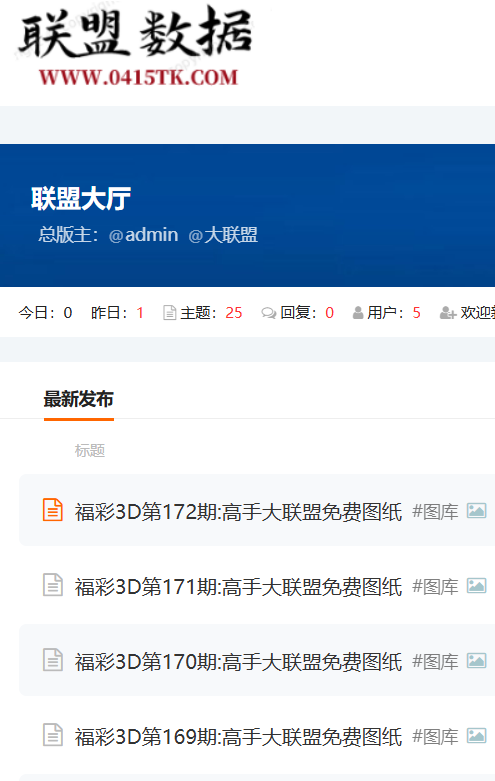The image size is (495, 781).
Task: Click the 昨日: 1 statistic
Action: (118, 313)
